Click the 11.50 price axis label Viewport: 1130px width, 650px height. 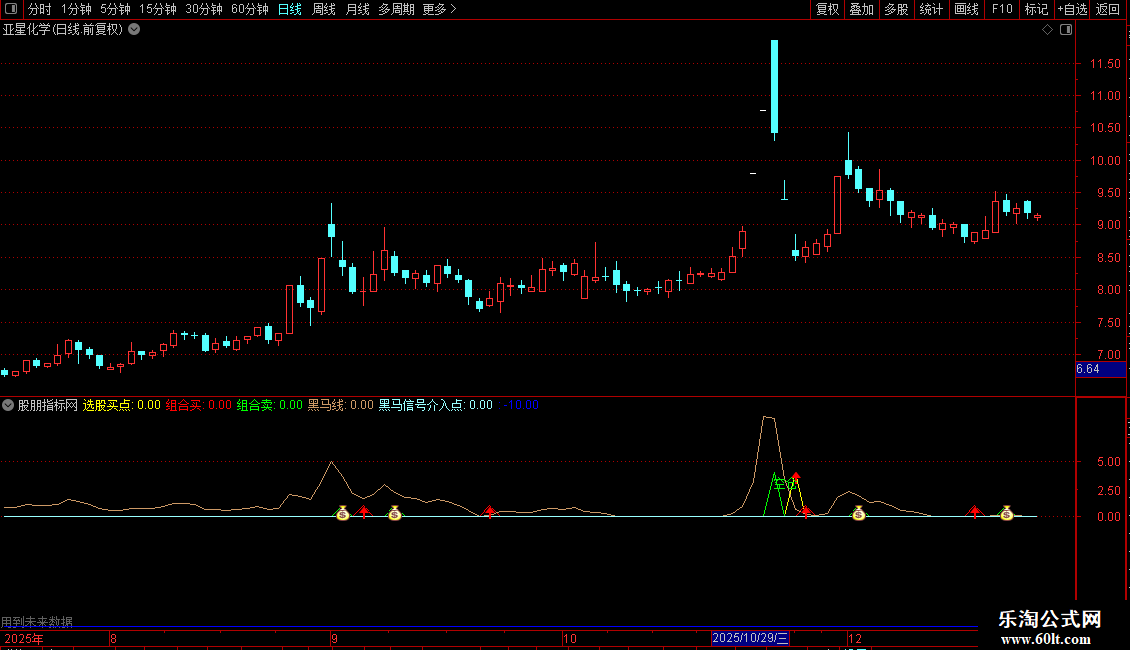[x=1105, y=64]
